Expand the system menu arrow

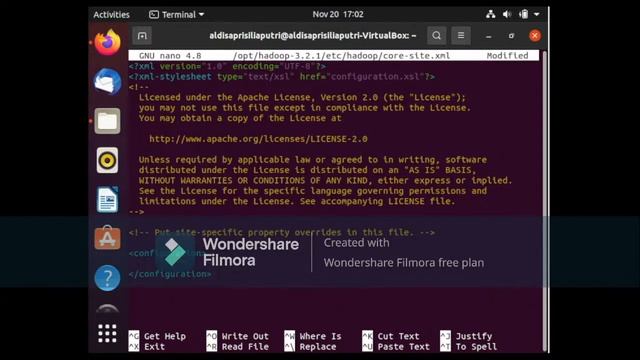tap(537, 14)
